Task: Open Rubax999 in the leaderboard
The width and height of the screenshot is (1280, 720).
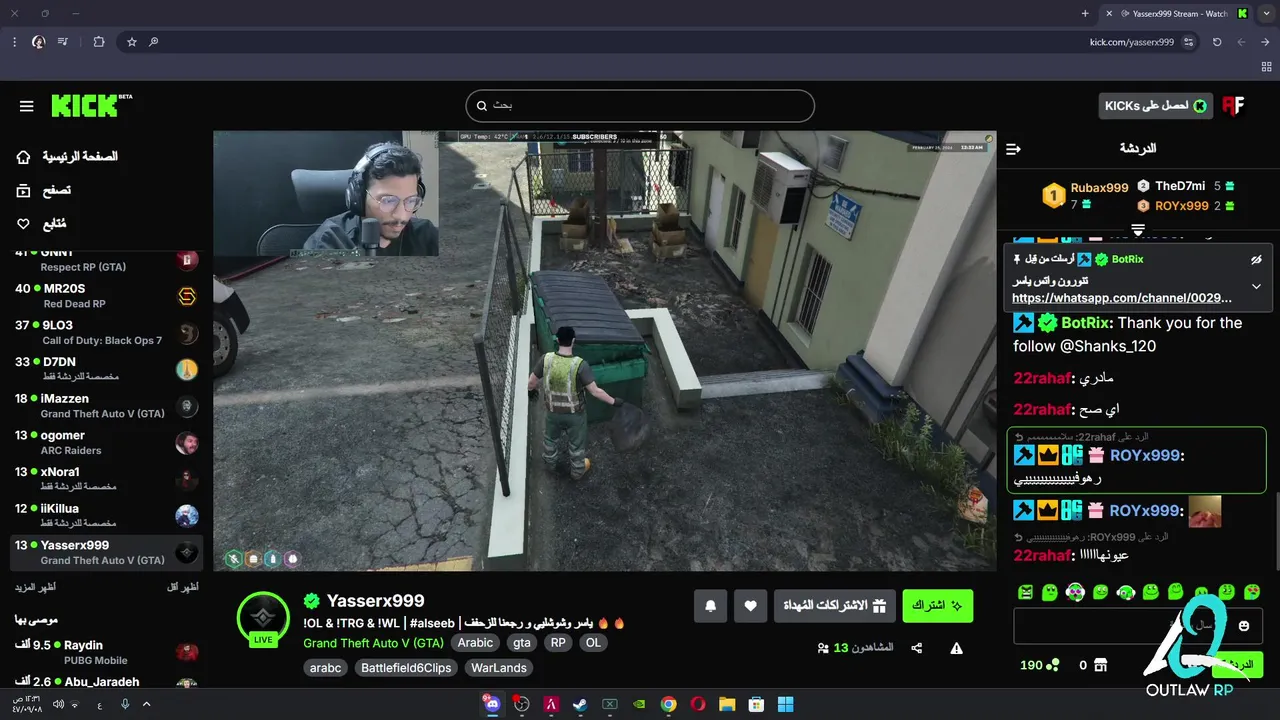Action: (1099, 188)
